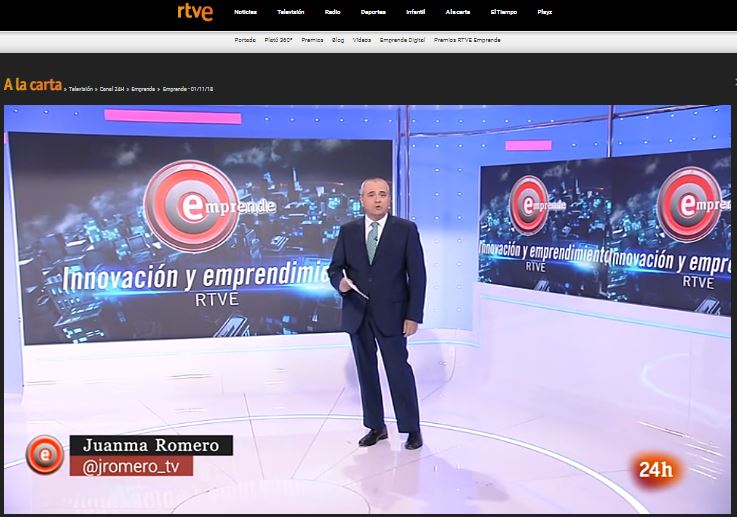Go to the Playz section
Screen dimensions: 737x517
(545, 12)
